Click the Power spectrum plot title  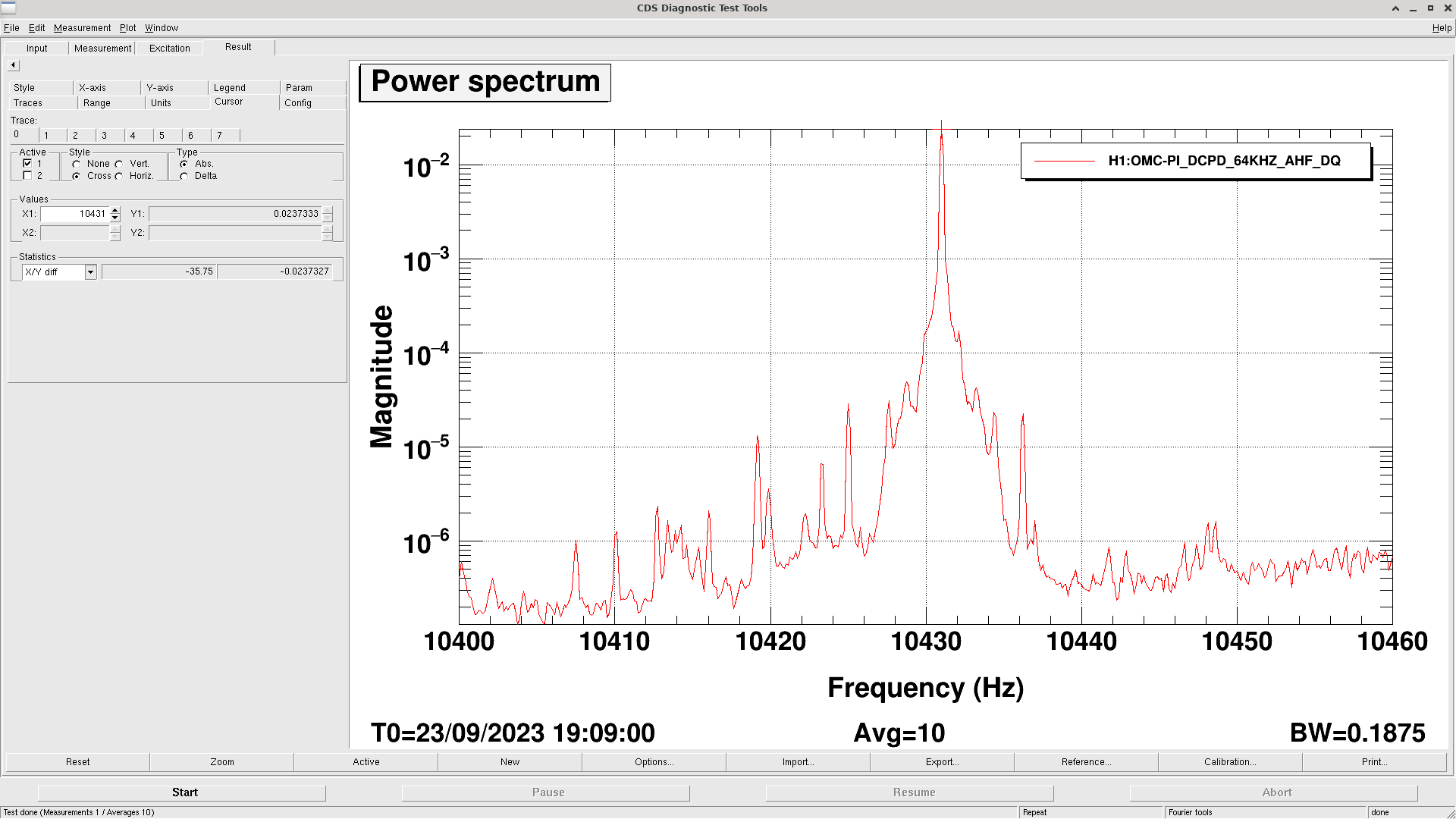[485, 82]
